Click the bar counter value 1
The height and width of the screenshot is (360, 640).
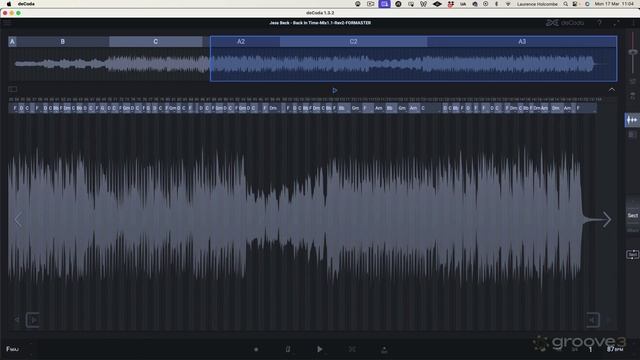coord(590,349)
